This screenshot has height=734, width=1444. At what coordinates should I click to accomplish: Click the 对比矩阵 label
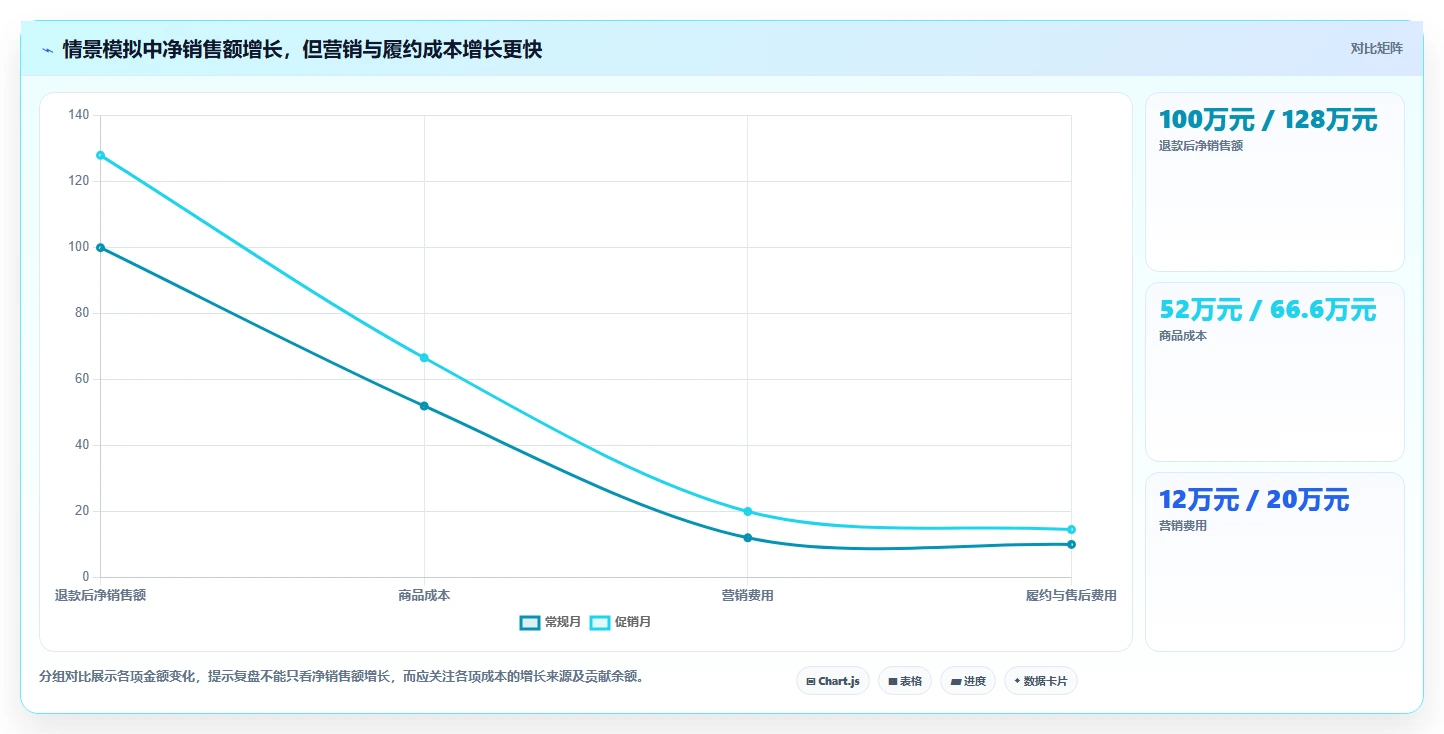(x=1377, y=49)
